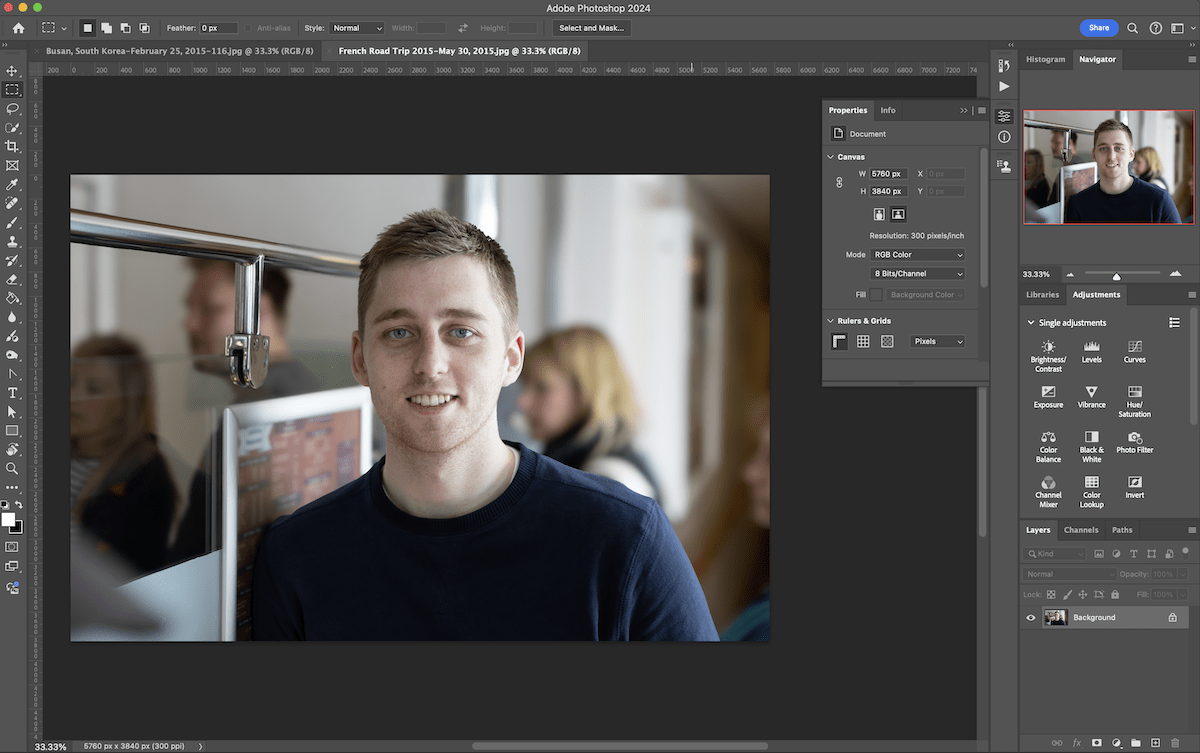Click the Select and Mask button

590,28
